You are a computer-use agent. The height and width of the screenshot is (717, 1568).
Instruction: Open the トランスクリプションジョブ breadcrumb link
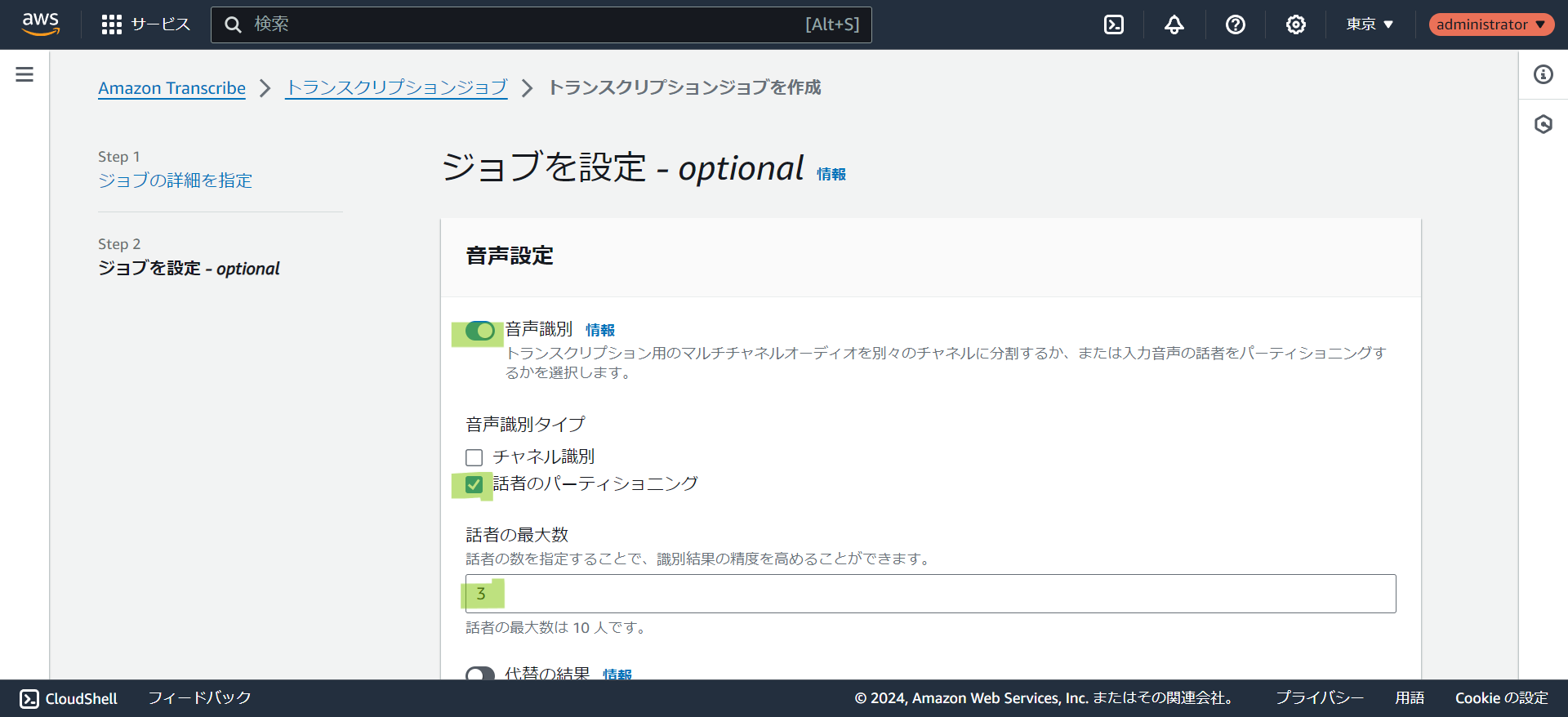(x=396, y=87)
